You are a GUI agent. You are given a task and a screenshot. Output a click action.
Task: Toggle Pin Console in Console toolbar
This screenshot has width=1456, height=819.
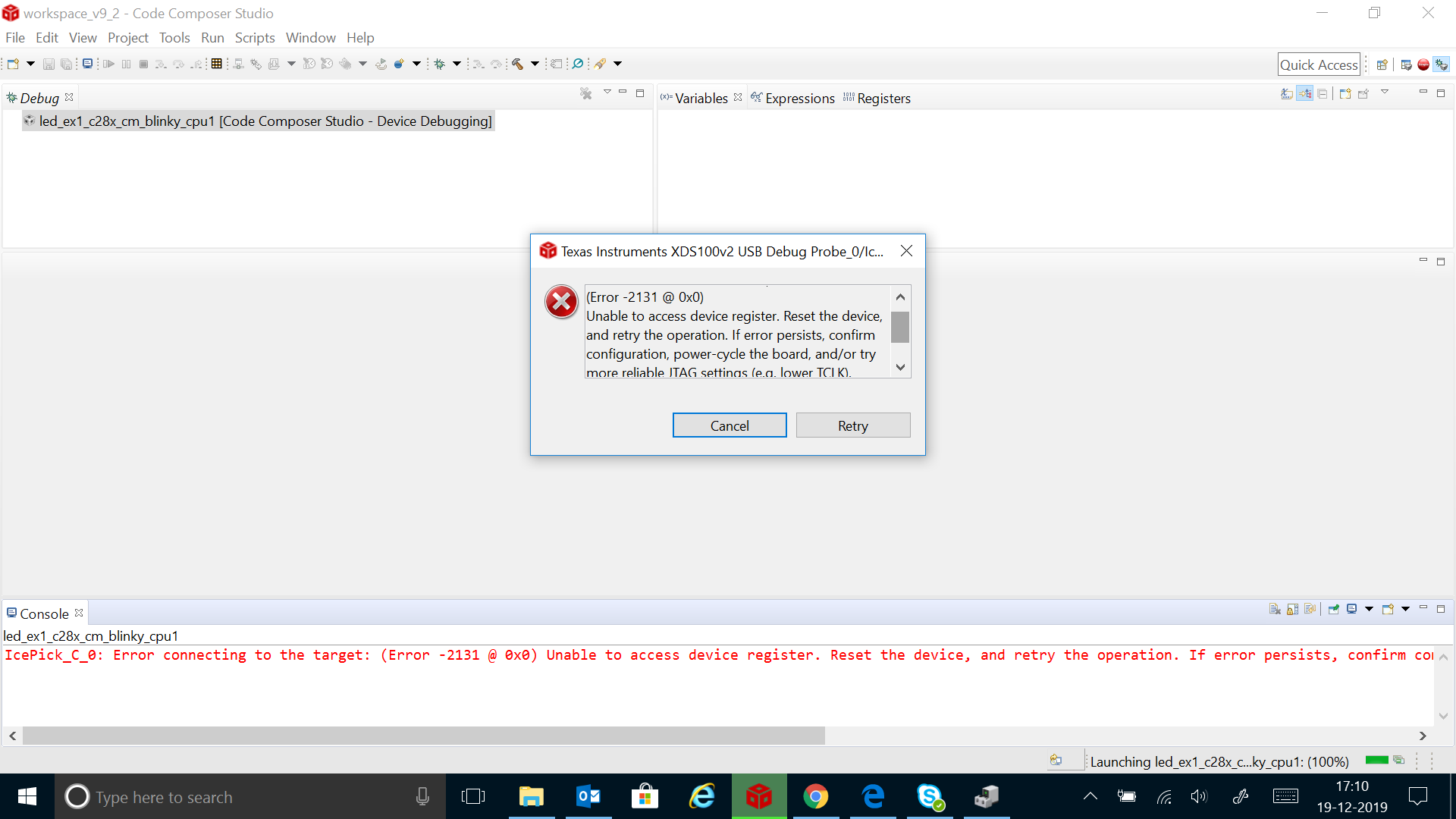point(1334,609)
